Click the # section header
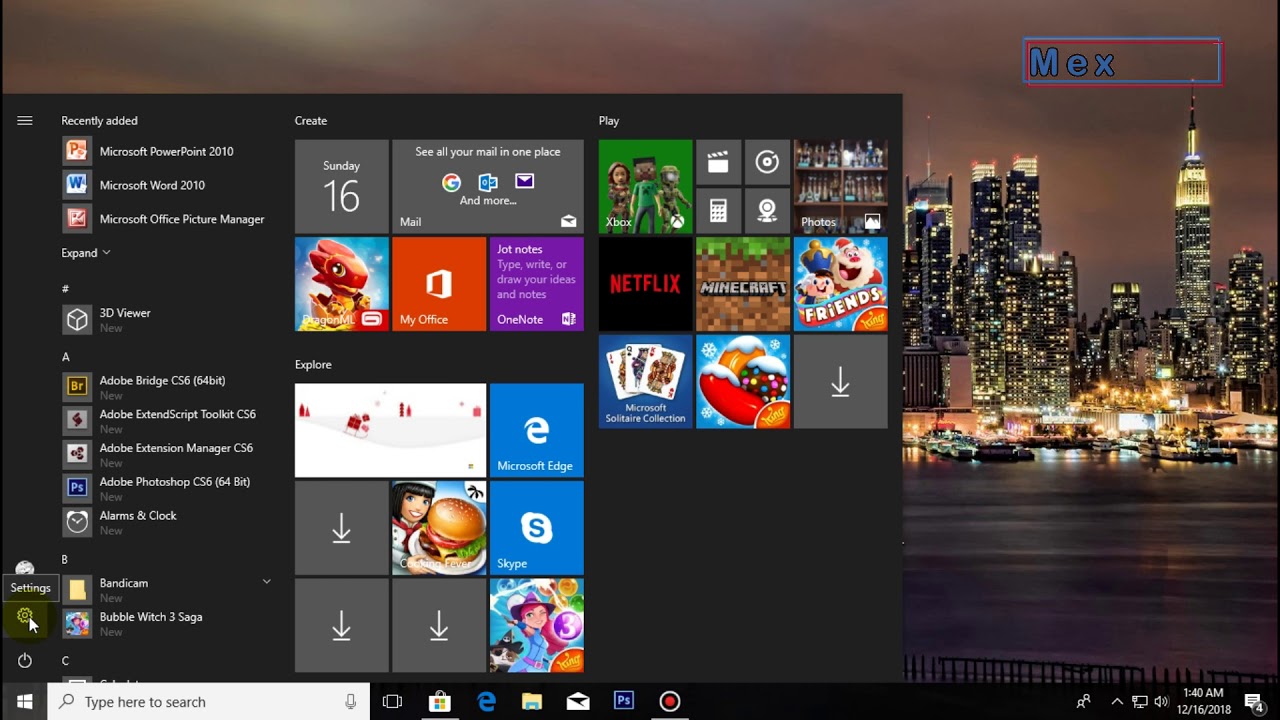Image resolution: width=1280 pixels, height=720 pixels. 66,289
